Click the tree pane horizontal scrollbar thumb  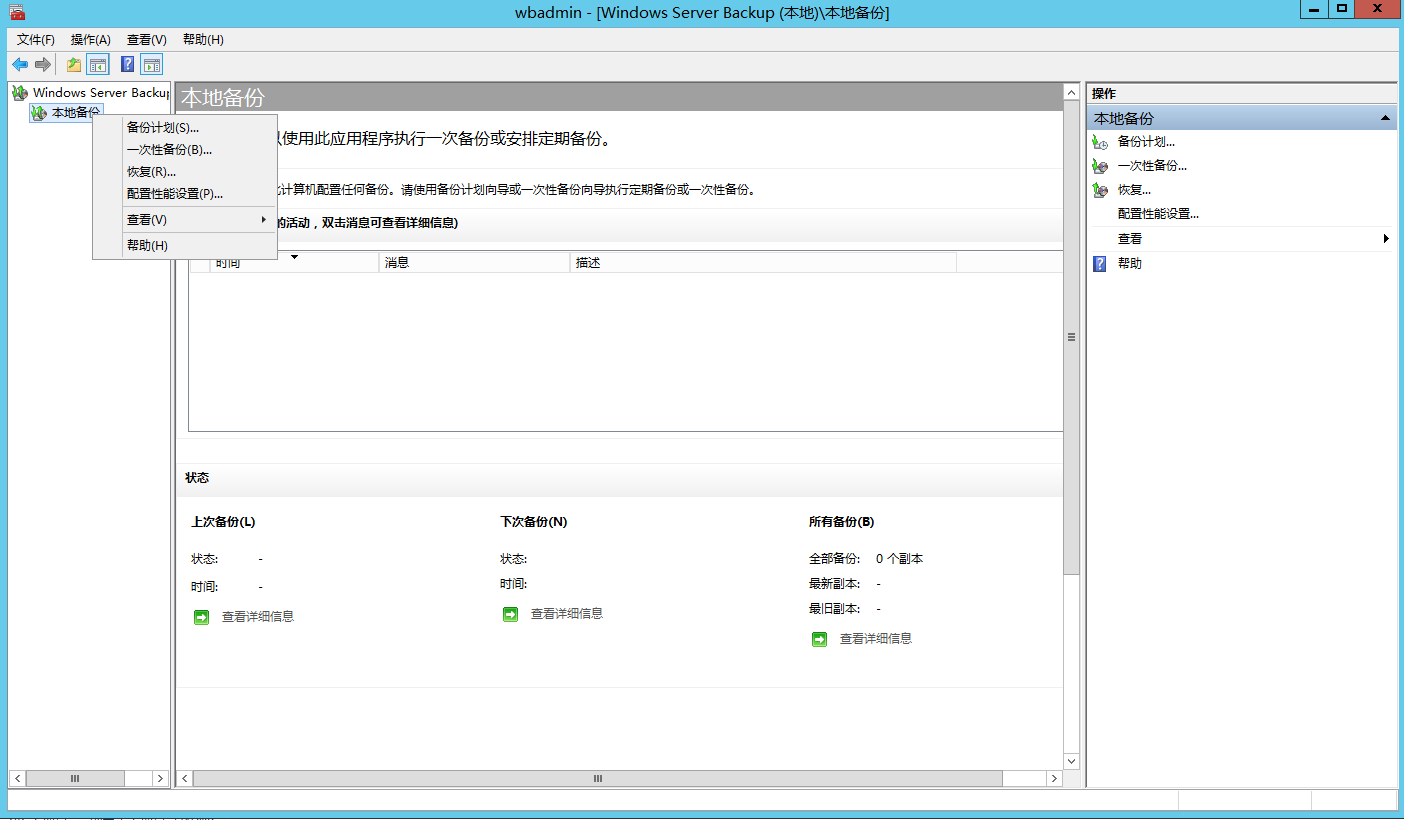[x=75, y=778]
